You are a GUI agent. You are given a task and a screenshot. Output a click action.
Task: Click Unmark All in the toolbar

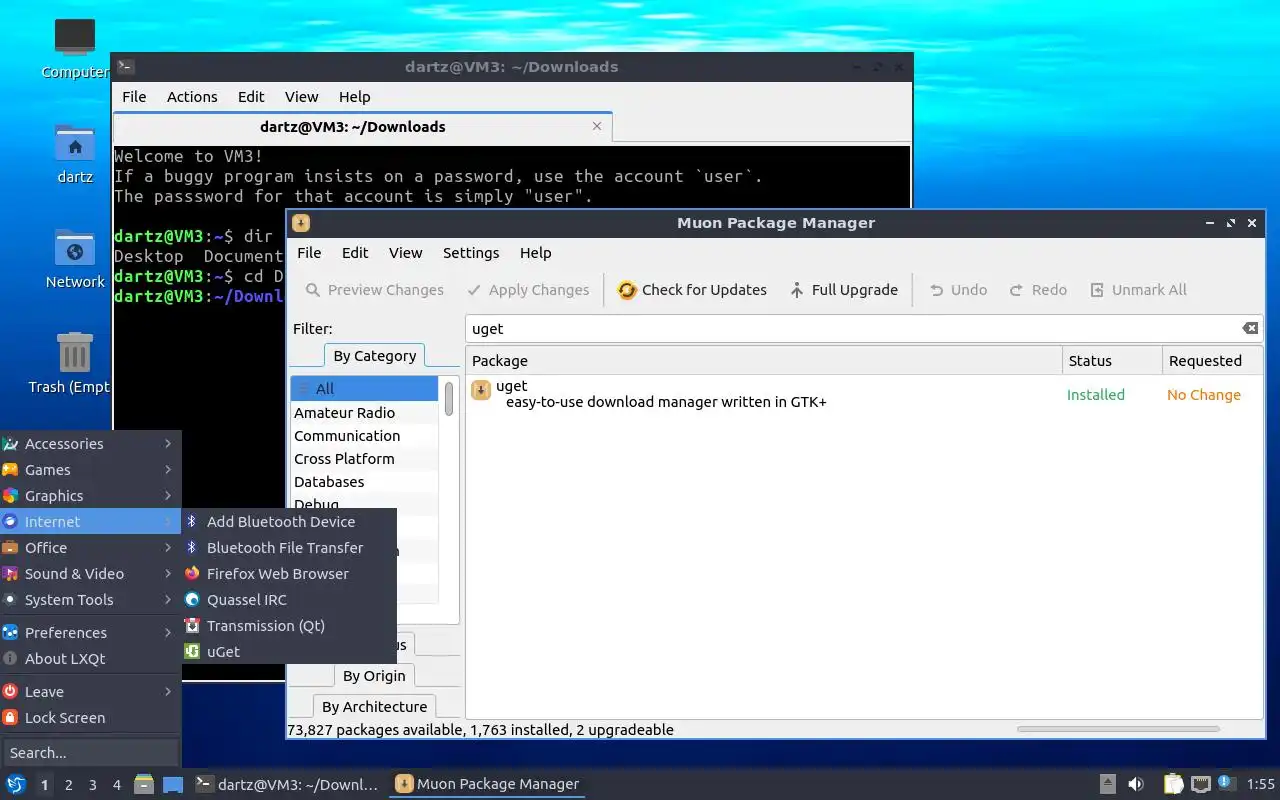[1138, 290]
